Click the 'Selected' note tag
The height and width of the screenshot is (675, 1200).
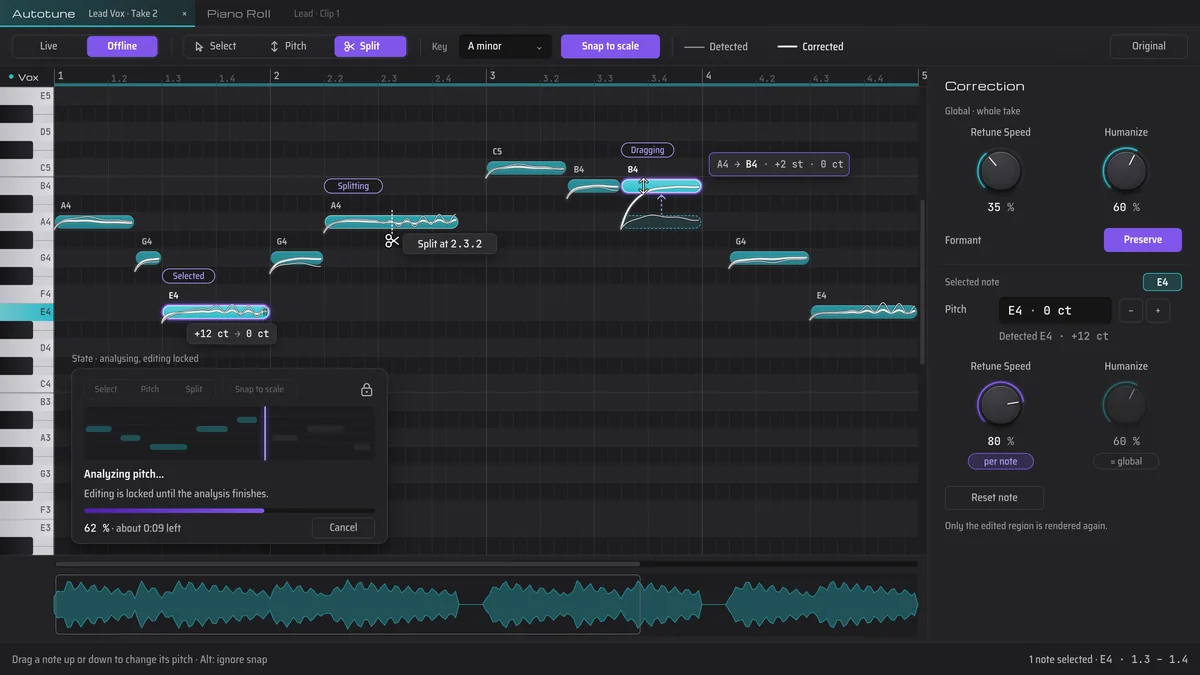(188, 276)
